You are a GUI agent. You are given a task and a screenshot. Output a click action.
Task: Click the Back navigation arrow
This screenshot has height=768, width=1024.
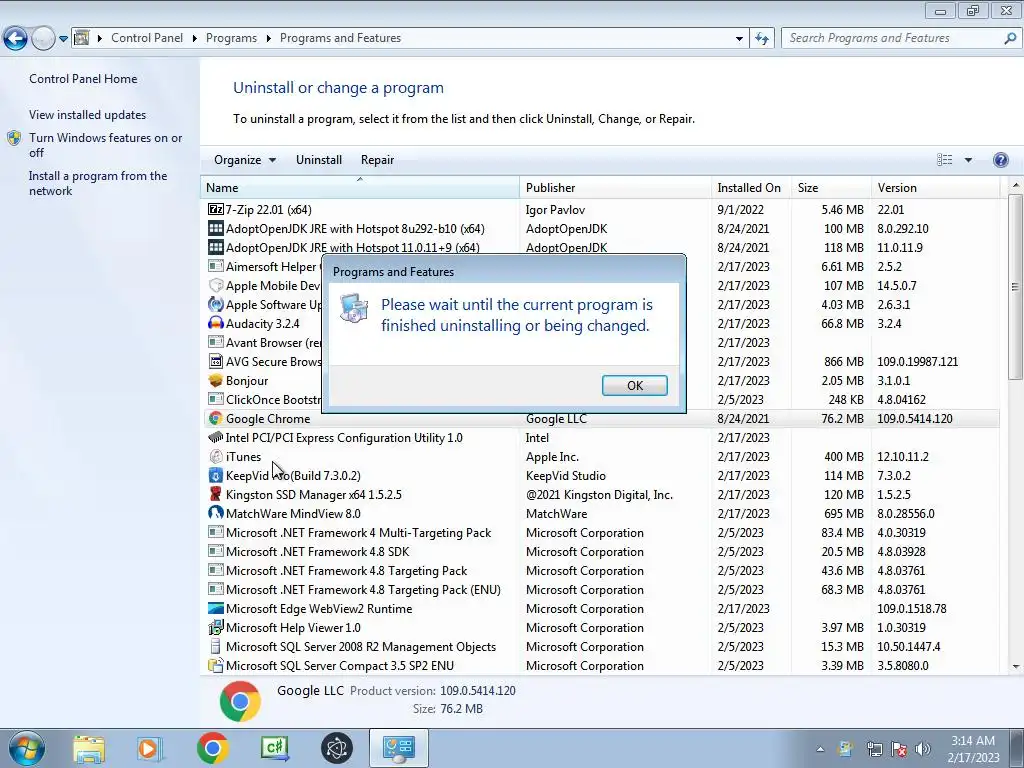tap(16, 39)
